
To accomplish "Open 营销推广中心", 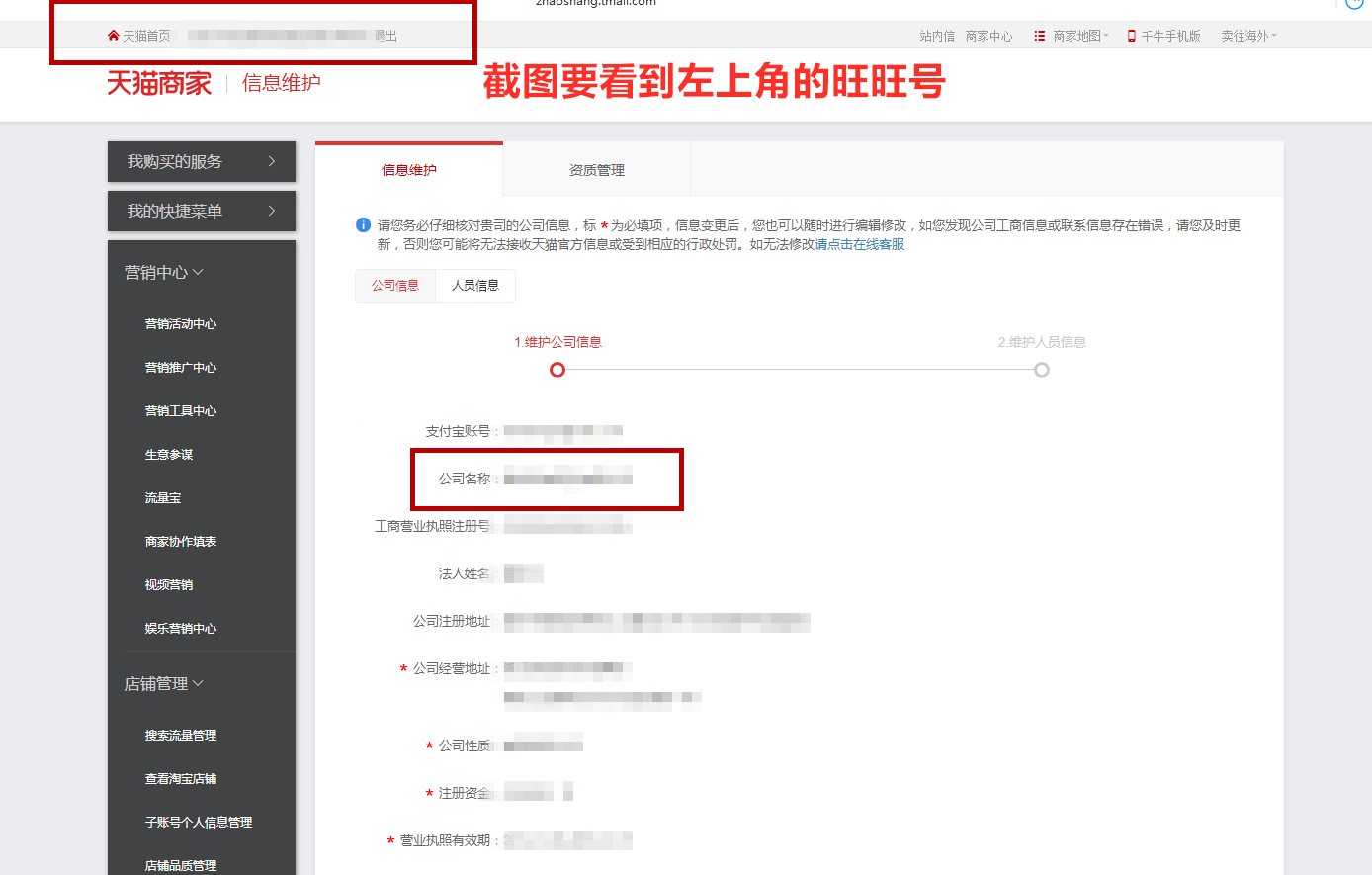I will 181,368.
